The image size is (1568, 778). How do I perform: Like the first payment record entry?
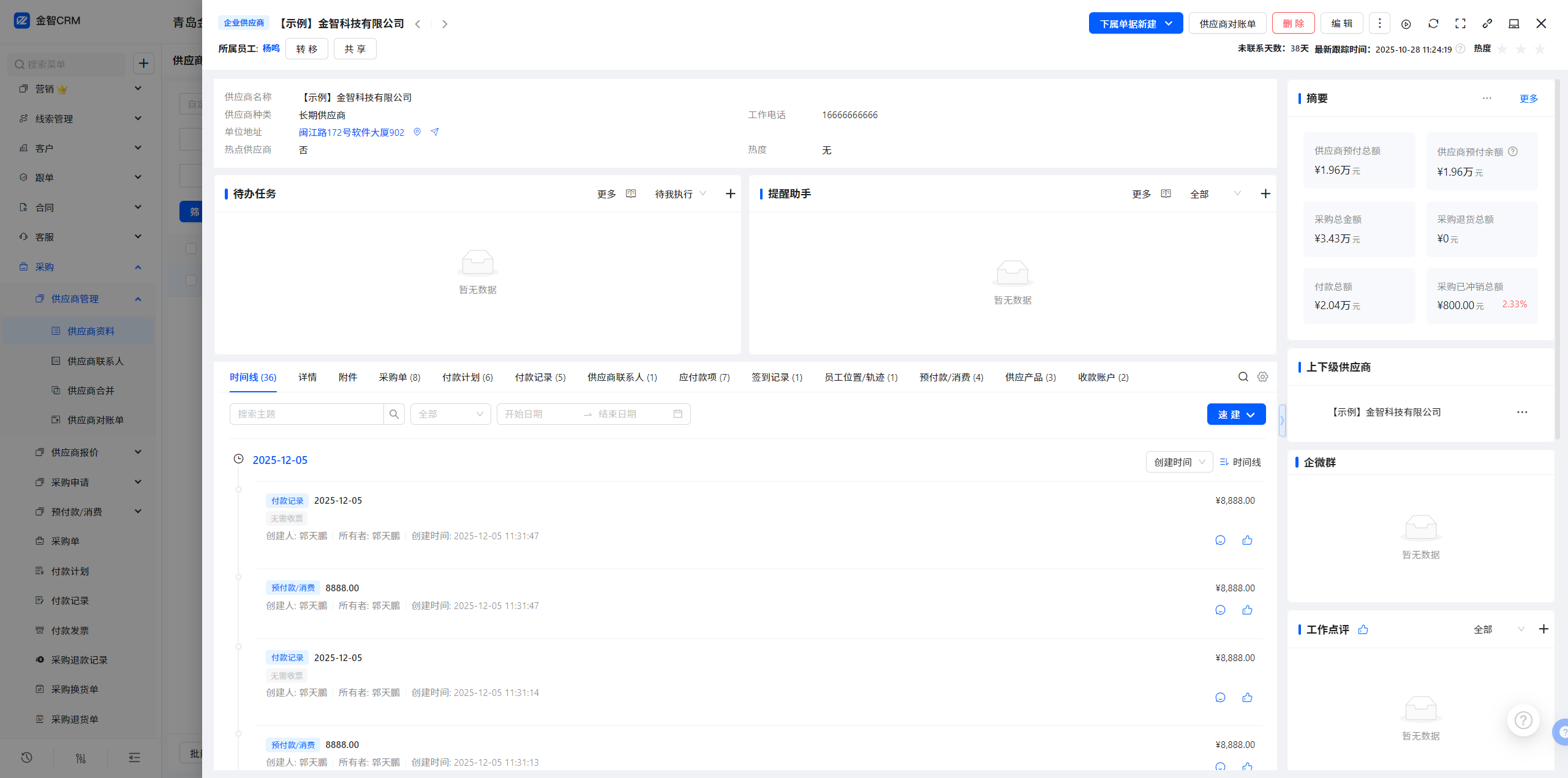[1247, 540]
